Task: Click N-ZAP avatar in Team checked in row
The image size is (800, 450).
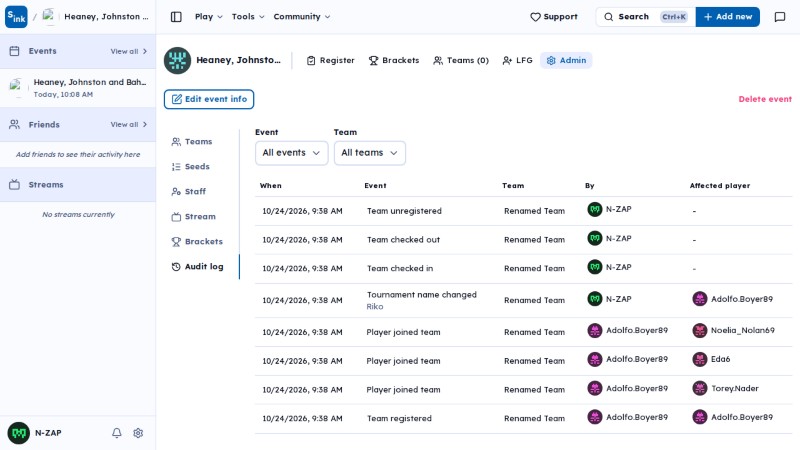Action: coord(594,267)
